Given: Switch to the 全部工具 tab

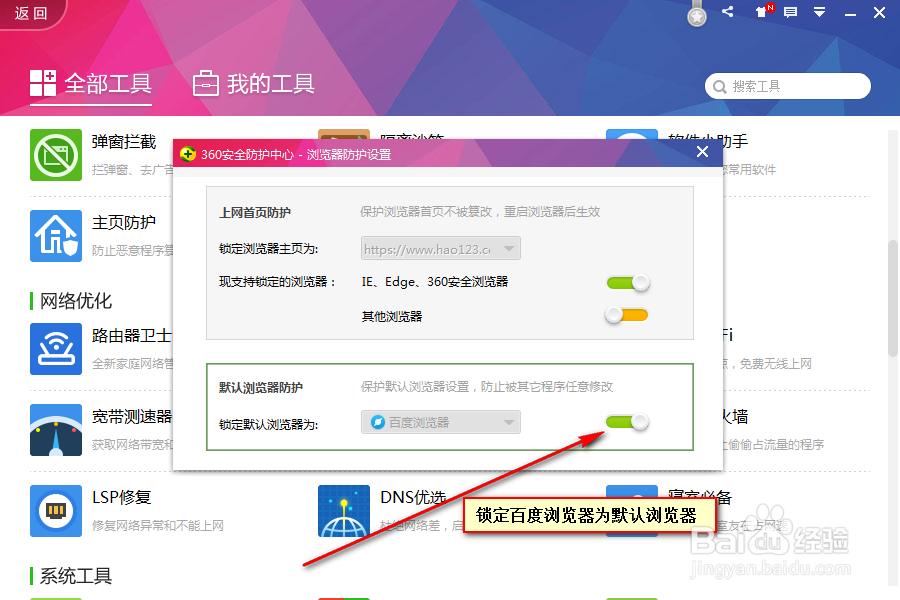Looking at the screenshot, I should coord(91,84).
